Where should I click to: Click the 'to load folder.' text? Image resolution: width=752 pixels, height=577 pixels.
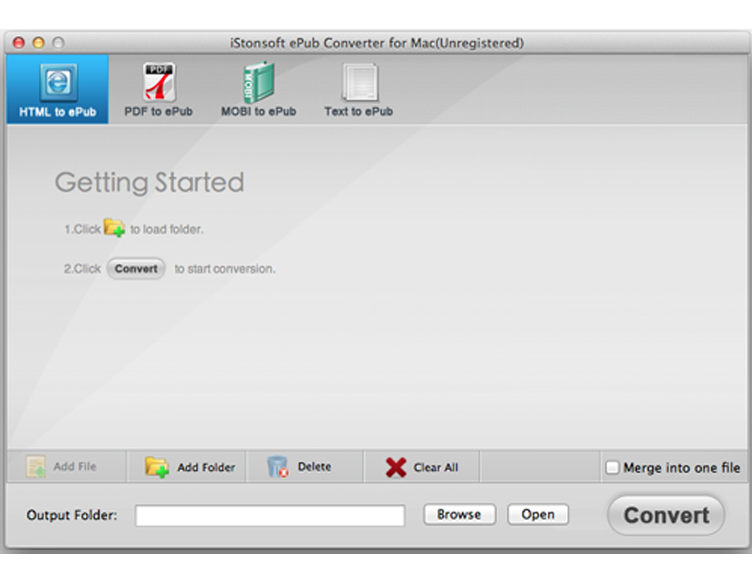[x=167, y=229]
